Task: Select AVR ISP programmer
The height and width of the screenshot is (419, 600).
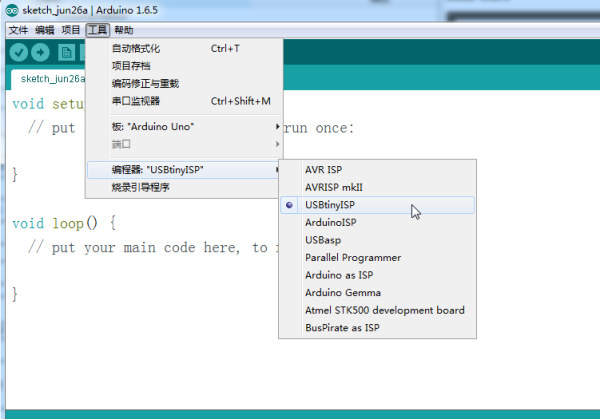Action: click(377, 170)
